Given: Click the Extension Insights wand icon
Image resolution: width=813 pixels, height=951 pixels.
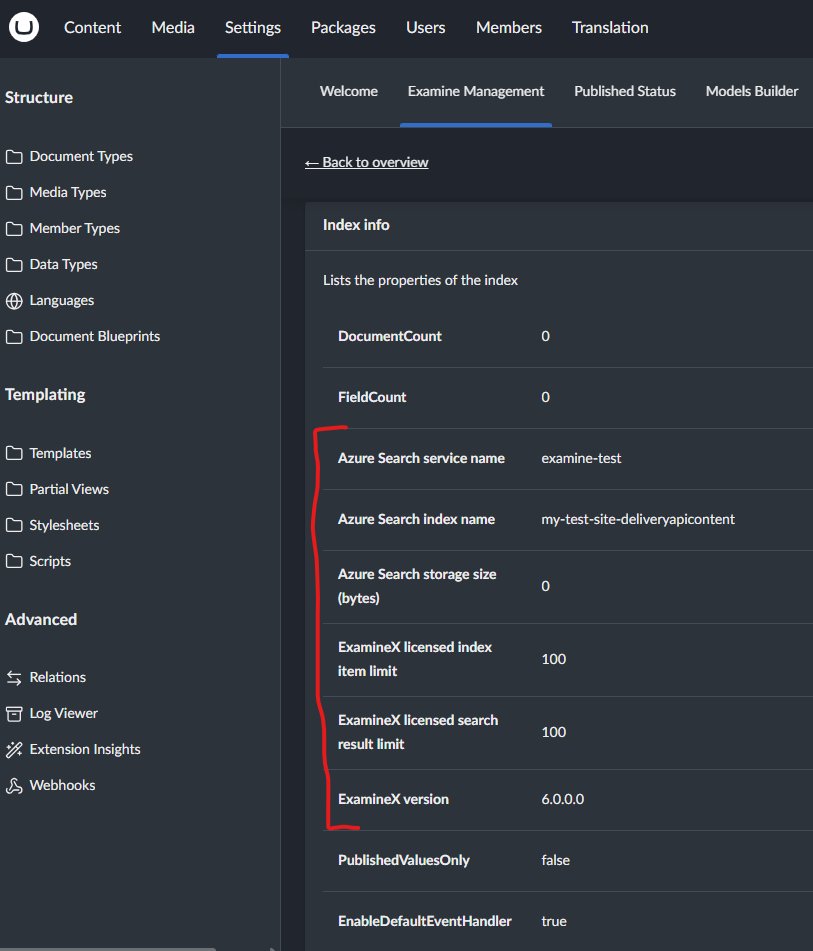Looking at the screenshot, I should click(14, 750).
